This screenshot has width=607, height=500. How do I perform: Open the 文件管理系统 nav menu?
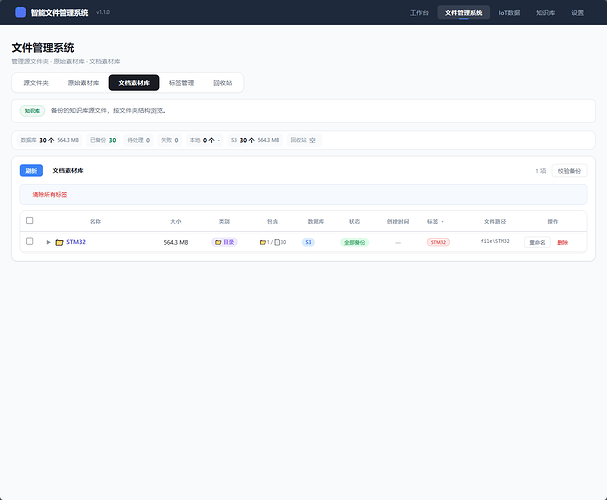[463, 13]
